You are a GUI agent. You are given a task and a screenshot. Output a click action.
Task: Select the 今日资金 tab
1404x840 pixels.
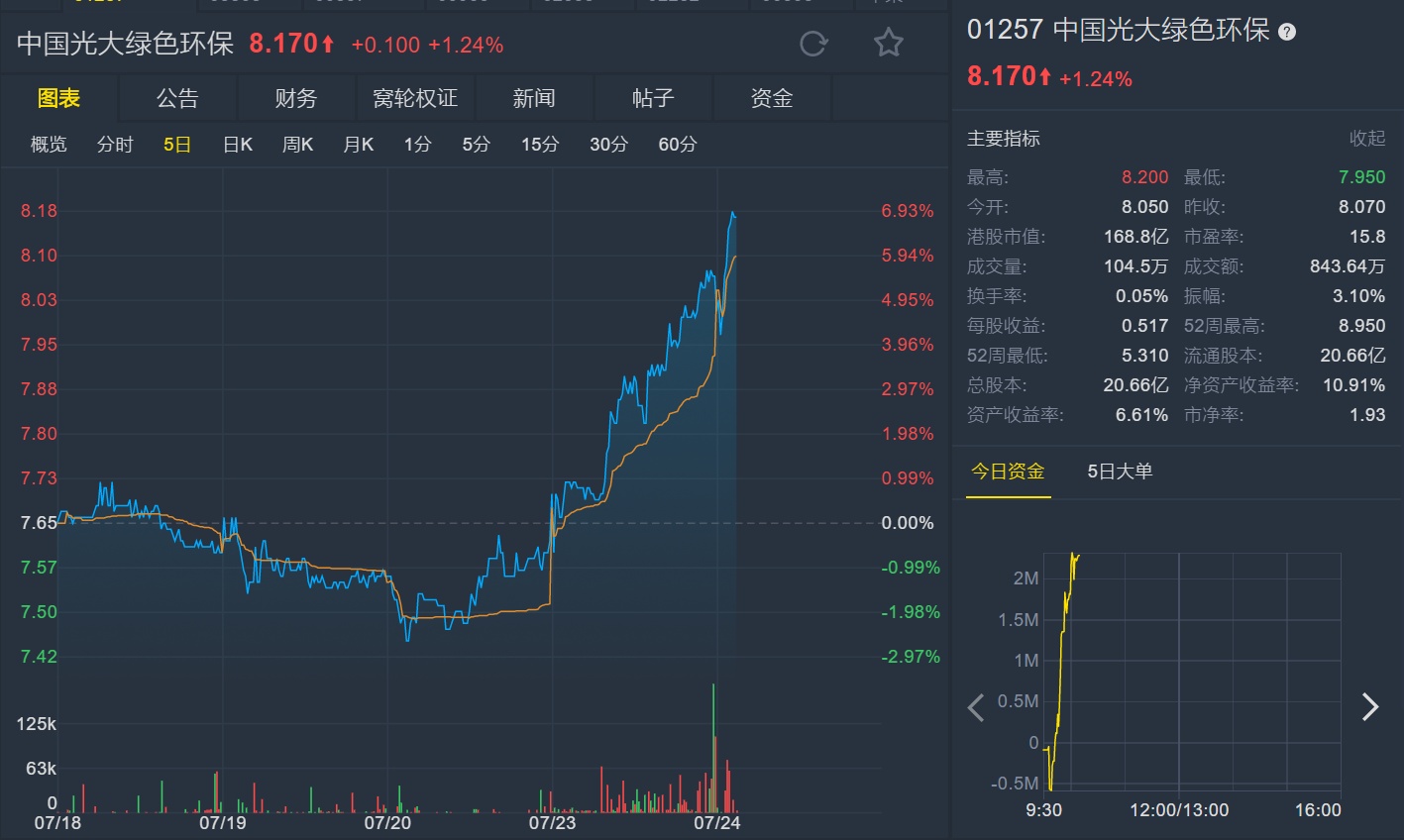(x=1008, y=472)
